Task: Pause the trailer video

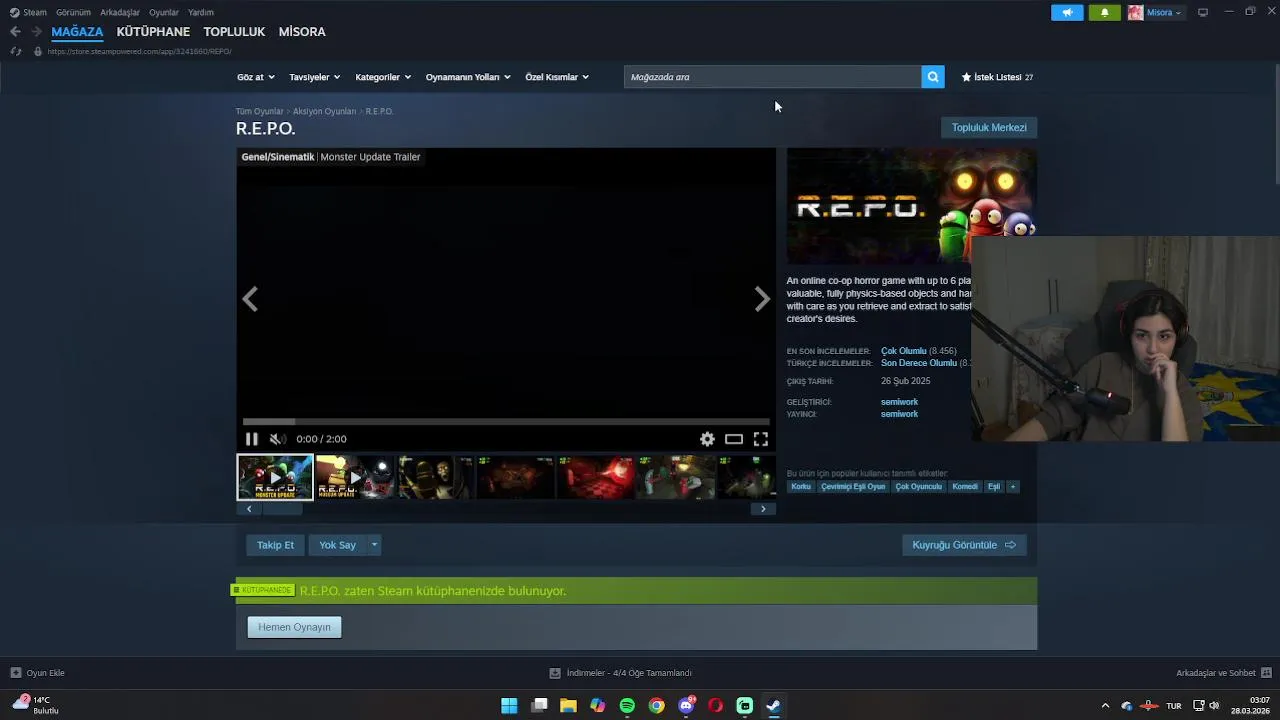Action: pyautogui.click(x=252, y=439)
